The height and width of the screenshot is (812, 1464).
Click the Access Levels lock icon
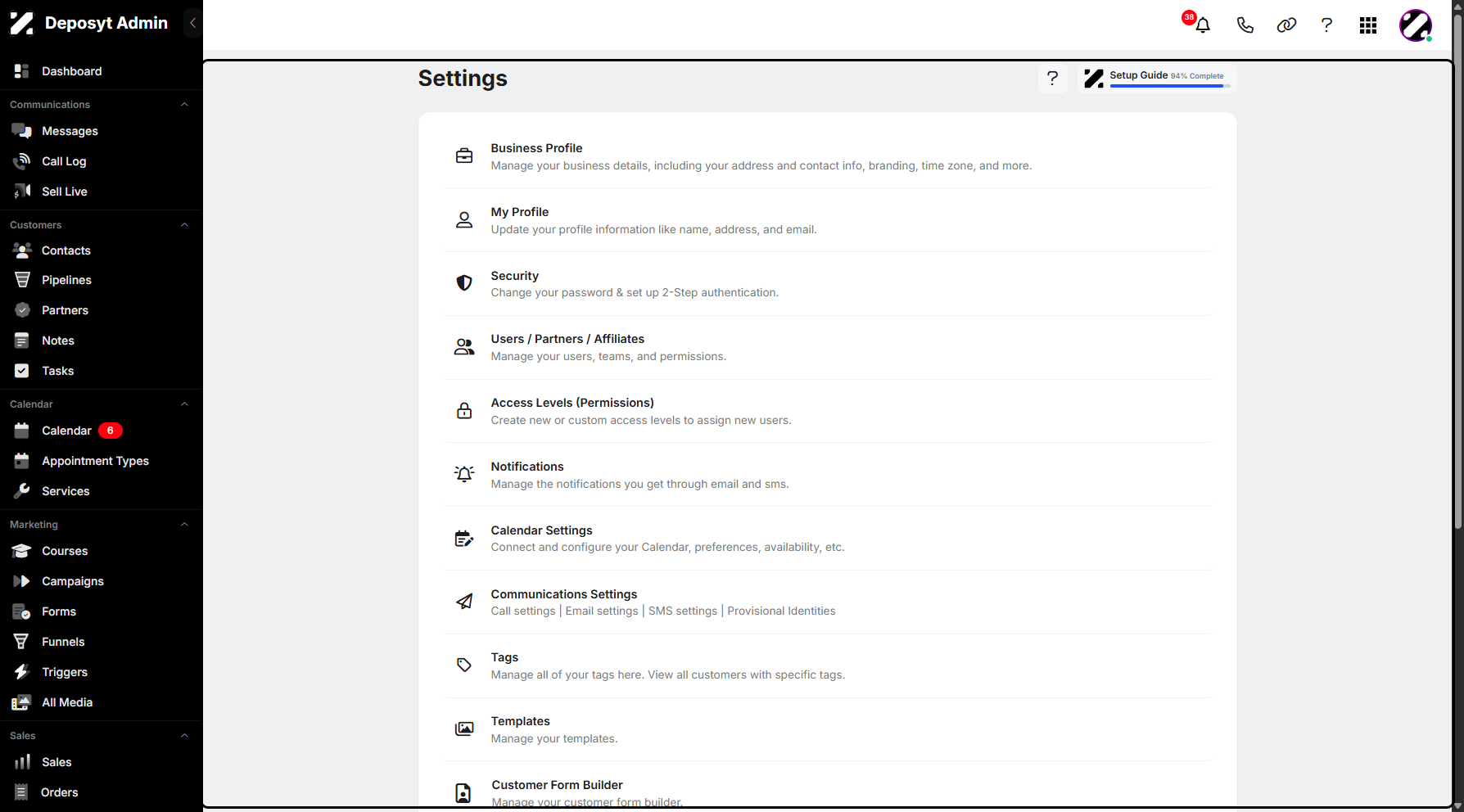coord(464,411)
